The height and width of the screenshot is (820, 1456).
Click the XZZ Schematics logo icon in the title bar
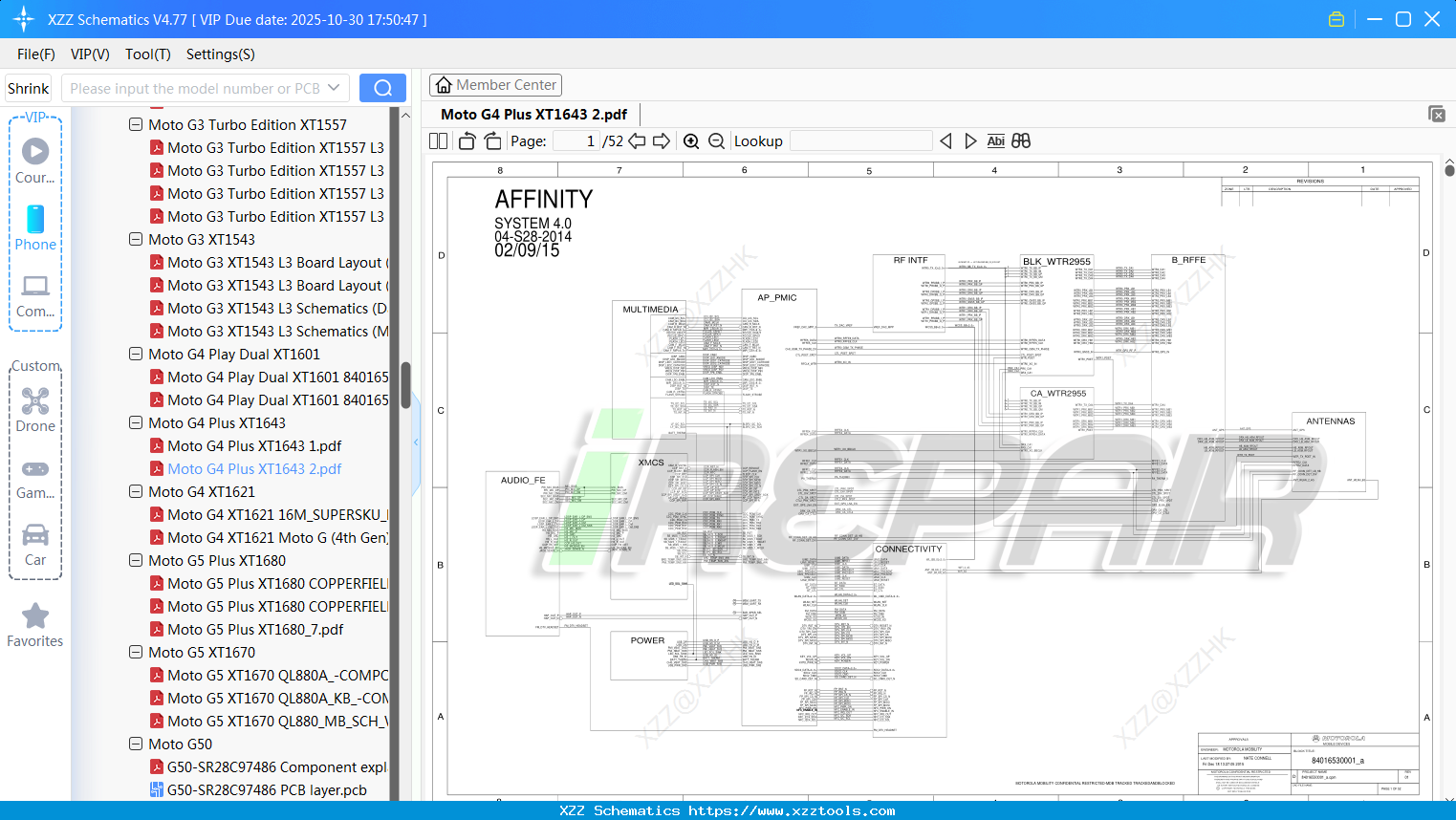24,19
